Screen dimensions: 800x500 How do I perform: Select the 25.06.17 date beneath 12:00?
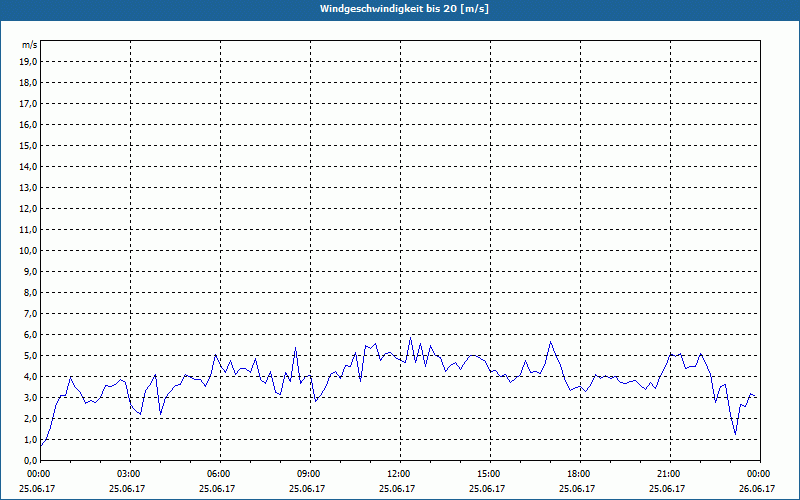[397, 489]
